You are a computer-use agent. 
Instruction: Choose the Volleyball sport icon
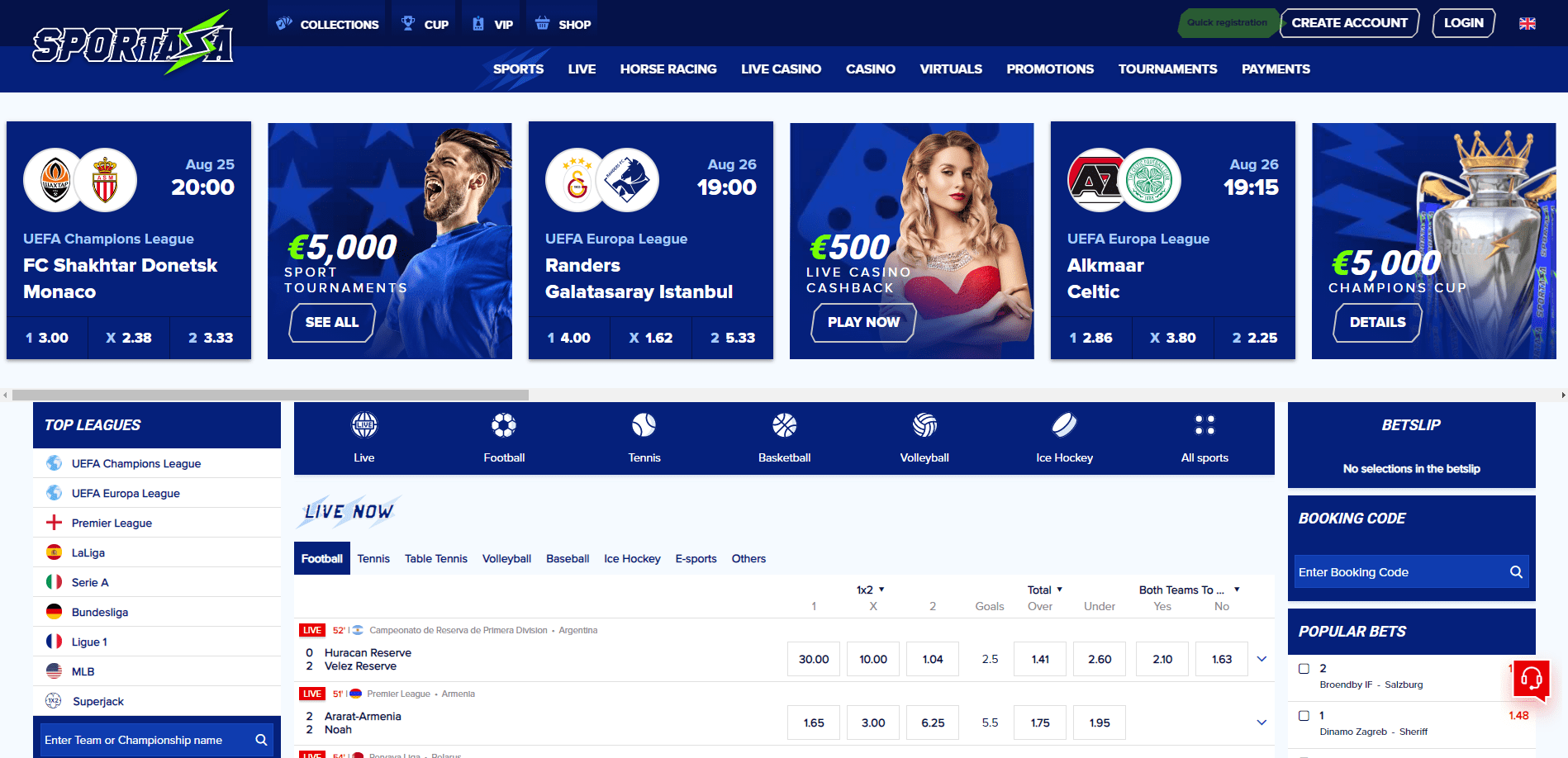(x=924, y=425)
